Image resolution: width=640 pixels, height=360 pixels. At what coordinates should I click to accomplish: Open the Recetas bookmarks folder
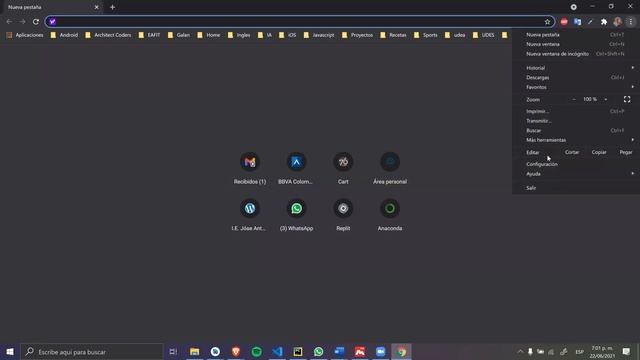[393, 35]
